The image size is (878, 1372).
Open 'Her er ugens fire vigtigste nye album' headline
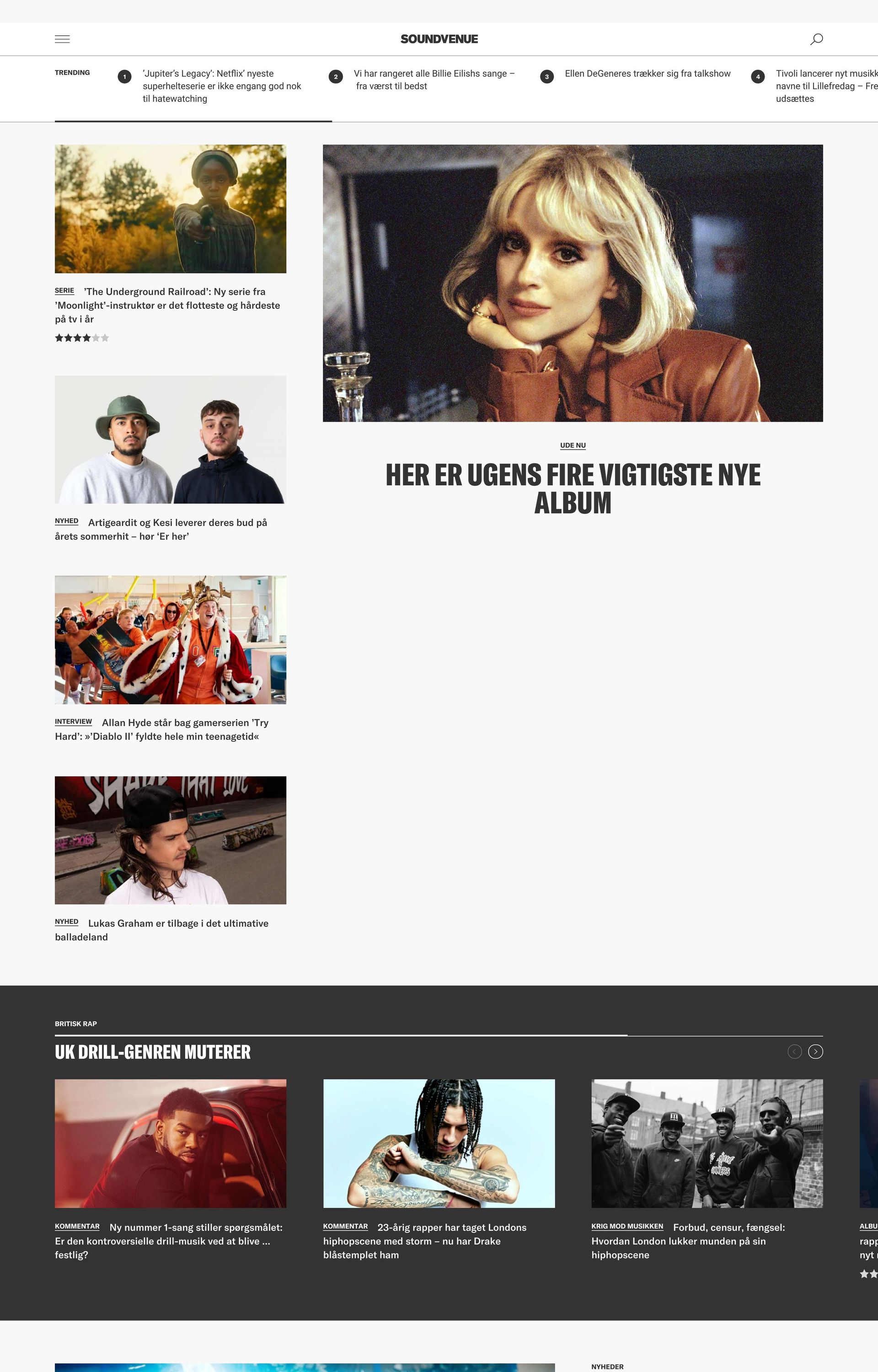(573, 489)
